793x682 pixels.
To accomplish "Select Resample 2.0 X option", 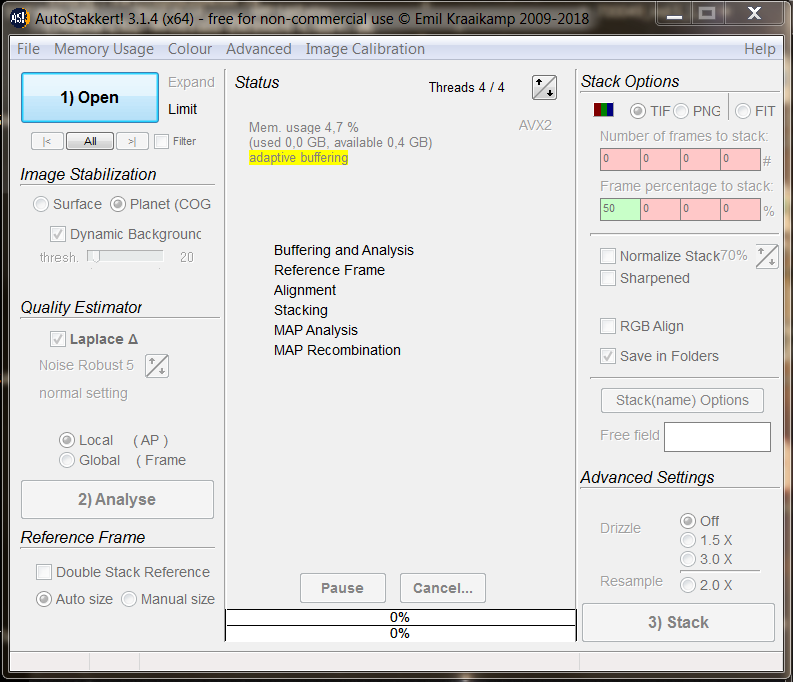I will tap(688, 585).
